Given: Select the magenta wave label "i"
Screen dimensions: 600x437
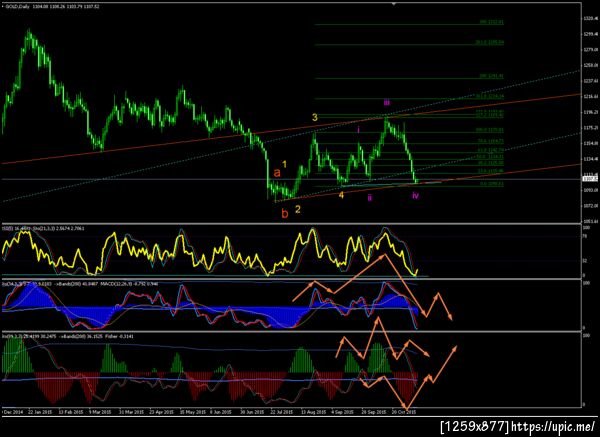Looking at the screenshot, I should (x=358, y=130).
